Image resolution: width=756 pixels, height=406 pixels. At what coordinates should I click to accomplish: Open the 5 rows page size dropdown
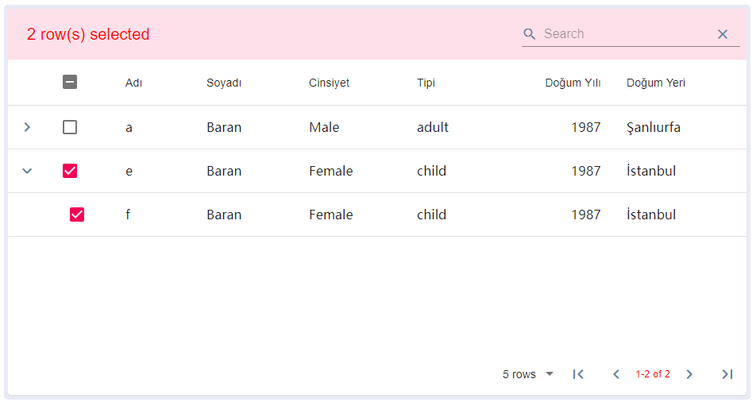click(528, 374)
